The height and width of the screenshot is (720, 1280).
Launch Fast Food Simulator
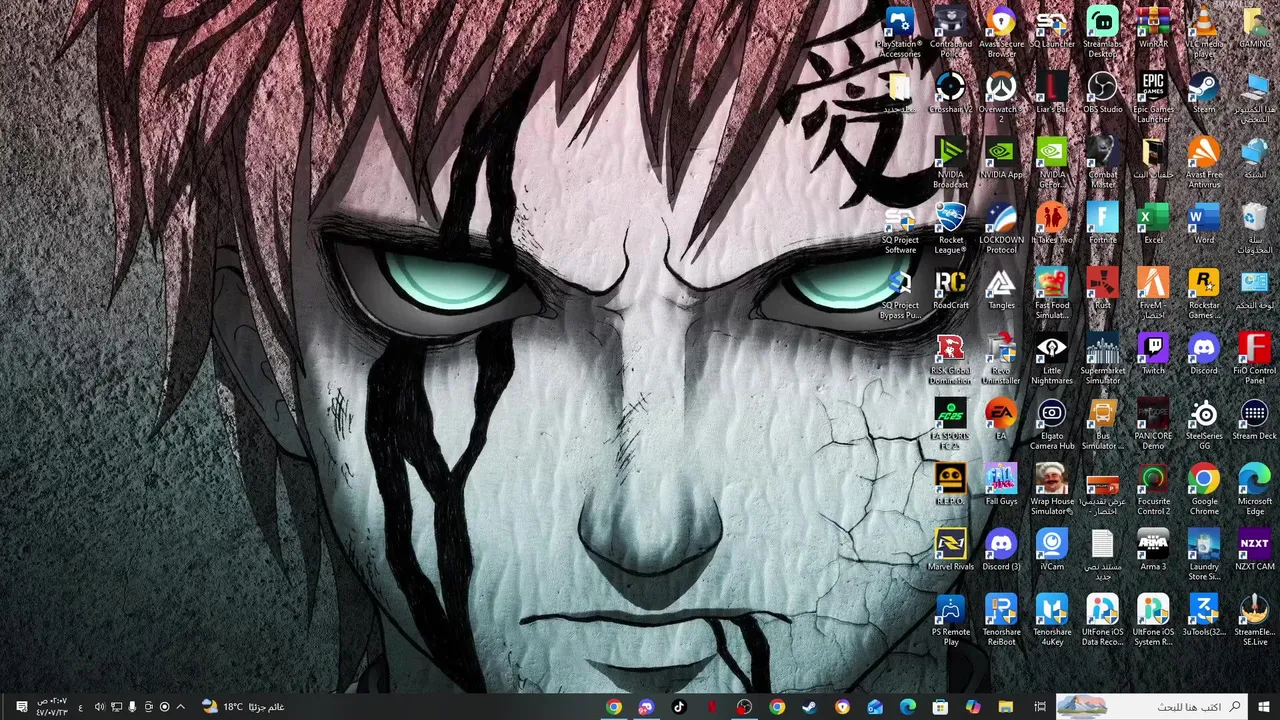1052,294
